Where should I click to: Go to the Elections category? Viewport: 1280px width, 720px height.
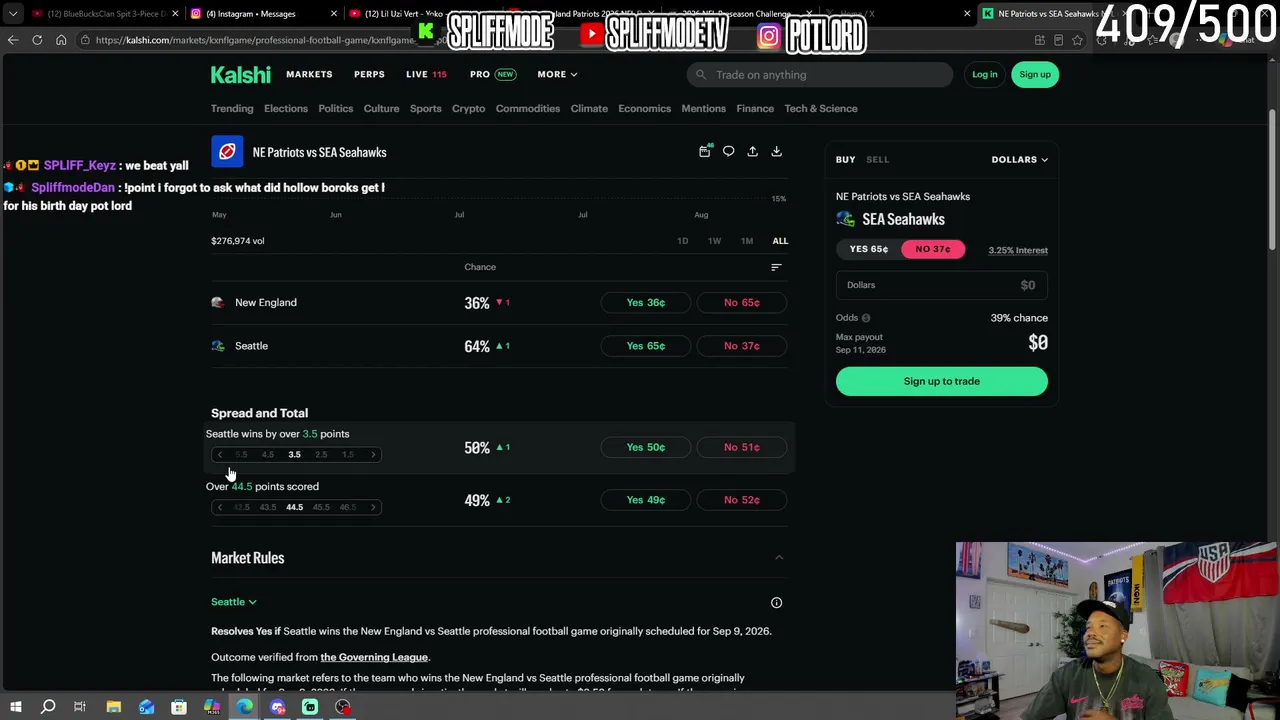(x=286, y=108)
